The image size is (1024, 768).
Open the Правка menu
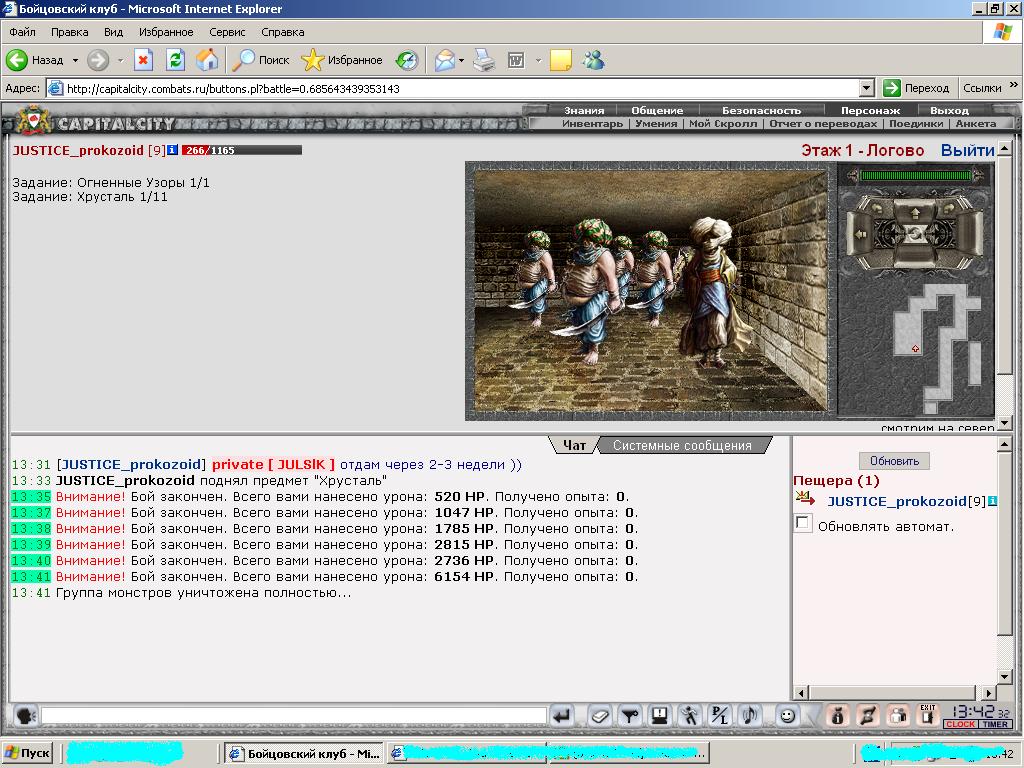coord(69,32)
